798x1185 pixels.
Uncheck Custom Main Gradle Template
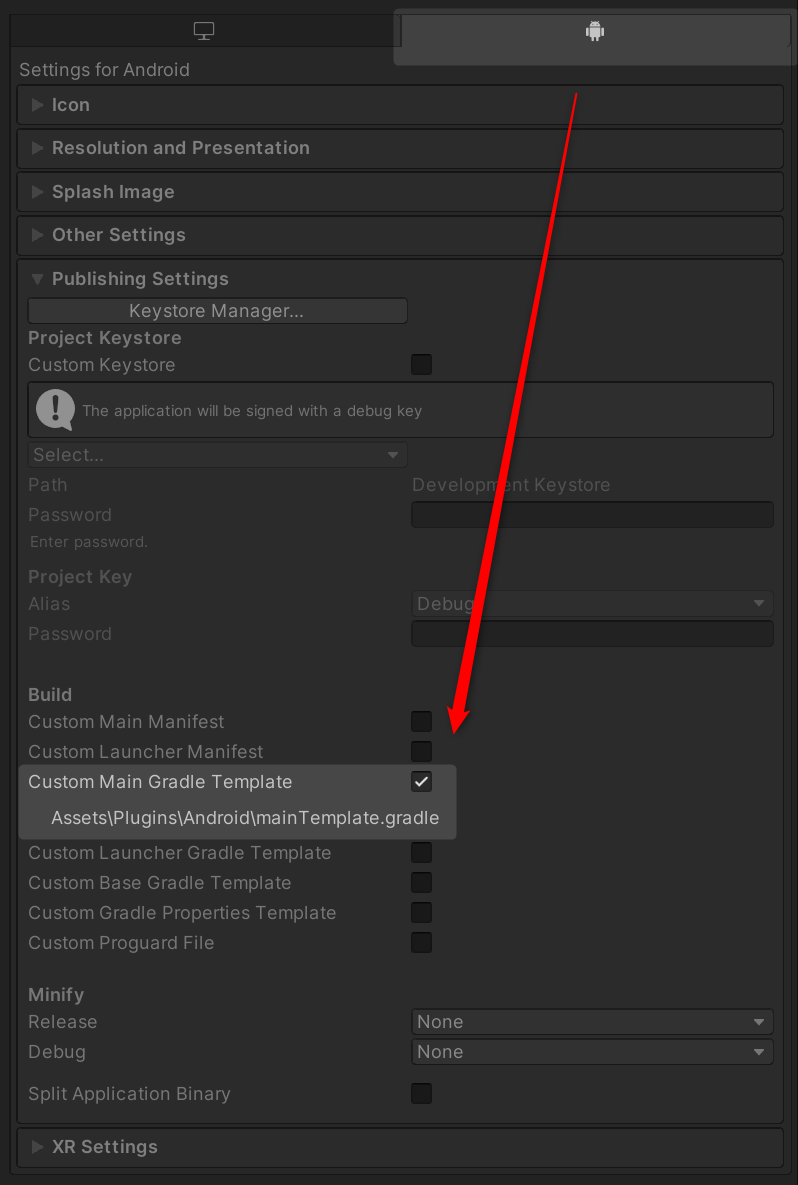(x=422, y=781)
